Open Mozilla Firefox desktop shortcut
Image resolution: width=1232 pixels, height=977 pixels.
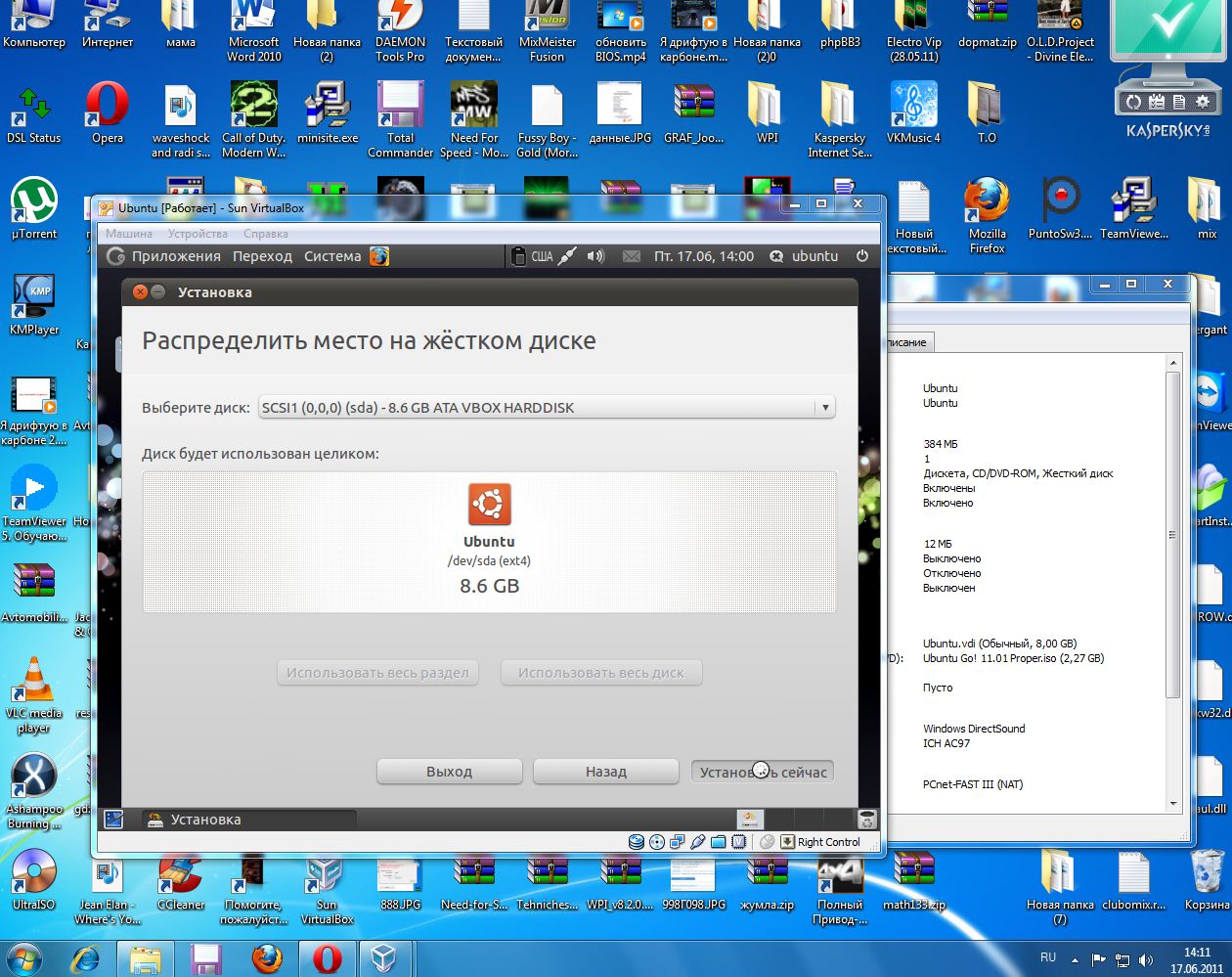(x=987, y=215)
